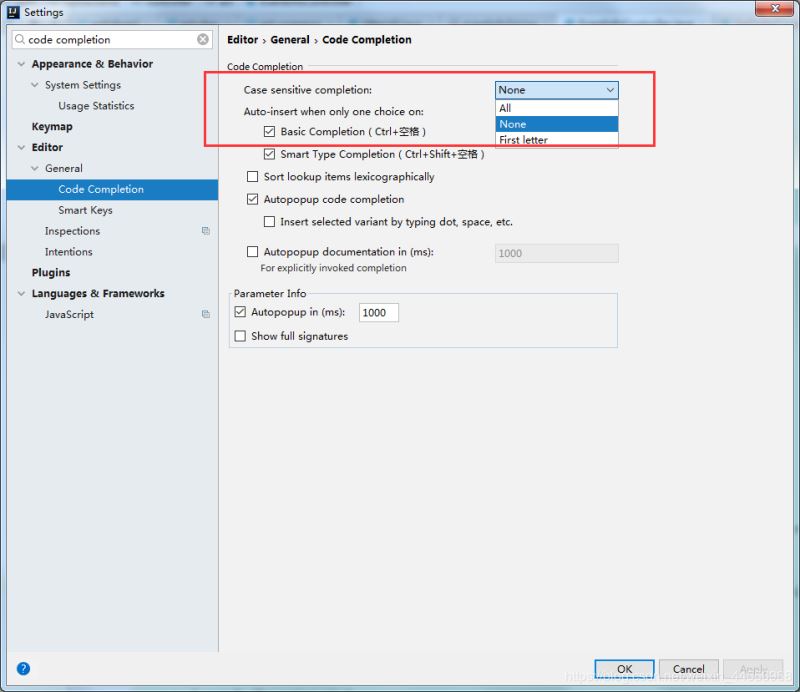This screenshot has height=692, width=800.
Task: Click disabled documentation delay field
Action: tap(557, 253)
